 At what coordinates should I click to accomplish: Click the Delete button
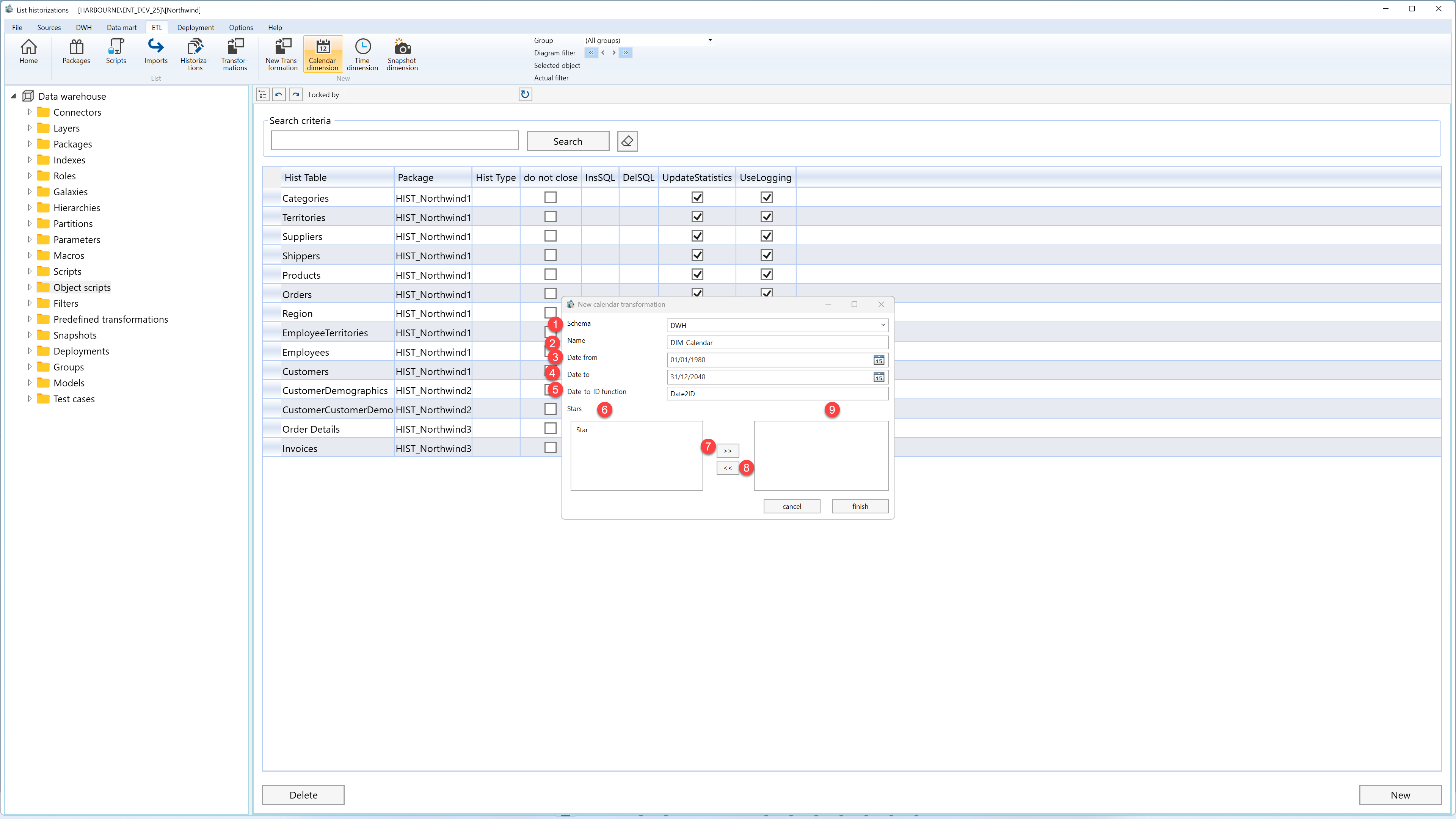[303, 795]
